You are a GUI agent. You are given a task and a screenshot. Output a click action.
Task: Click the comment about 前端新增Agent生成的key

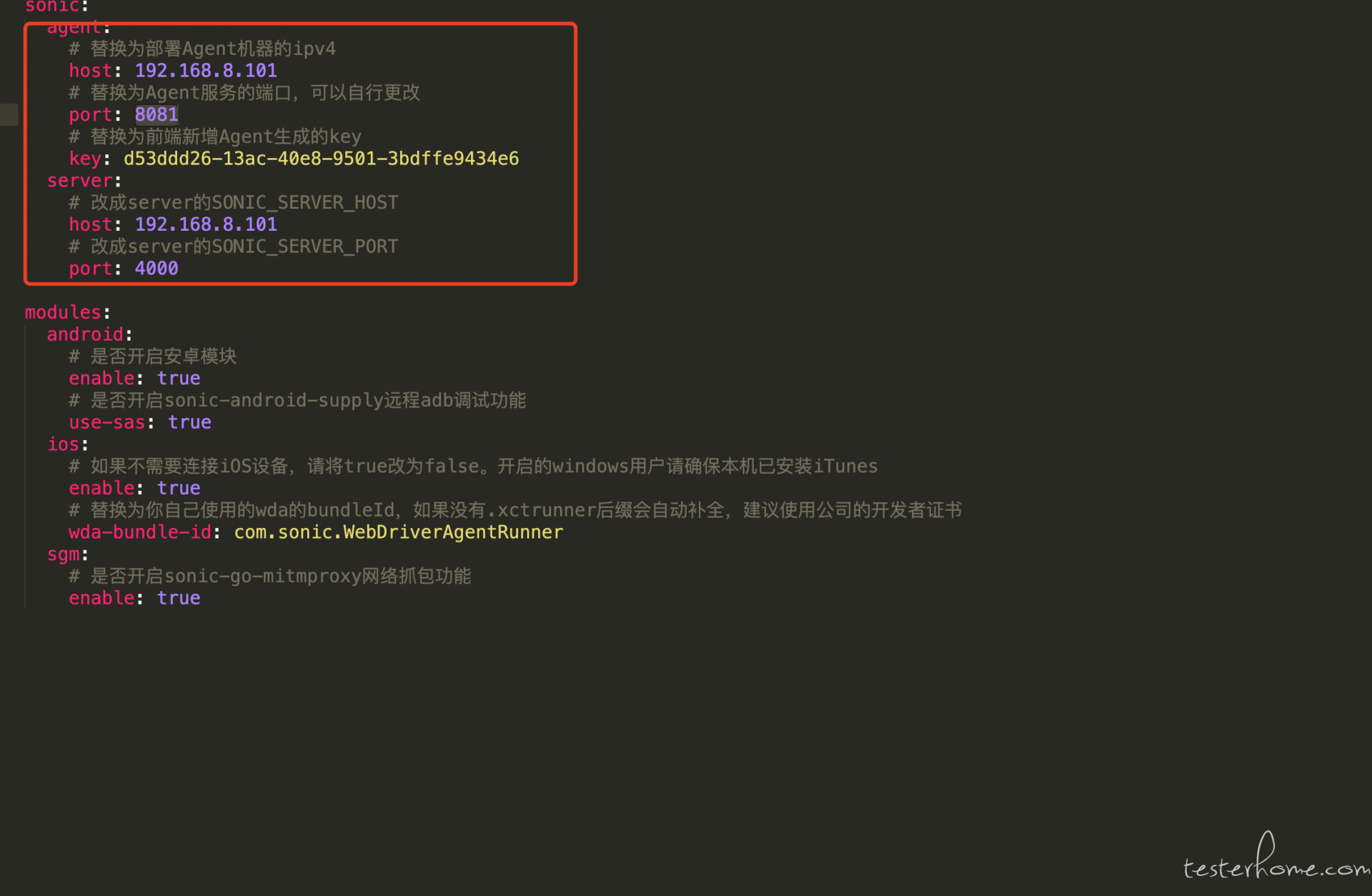(215, 136)
